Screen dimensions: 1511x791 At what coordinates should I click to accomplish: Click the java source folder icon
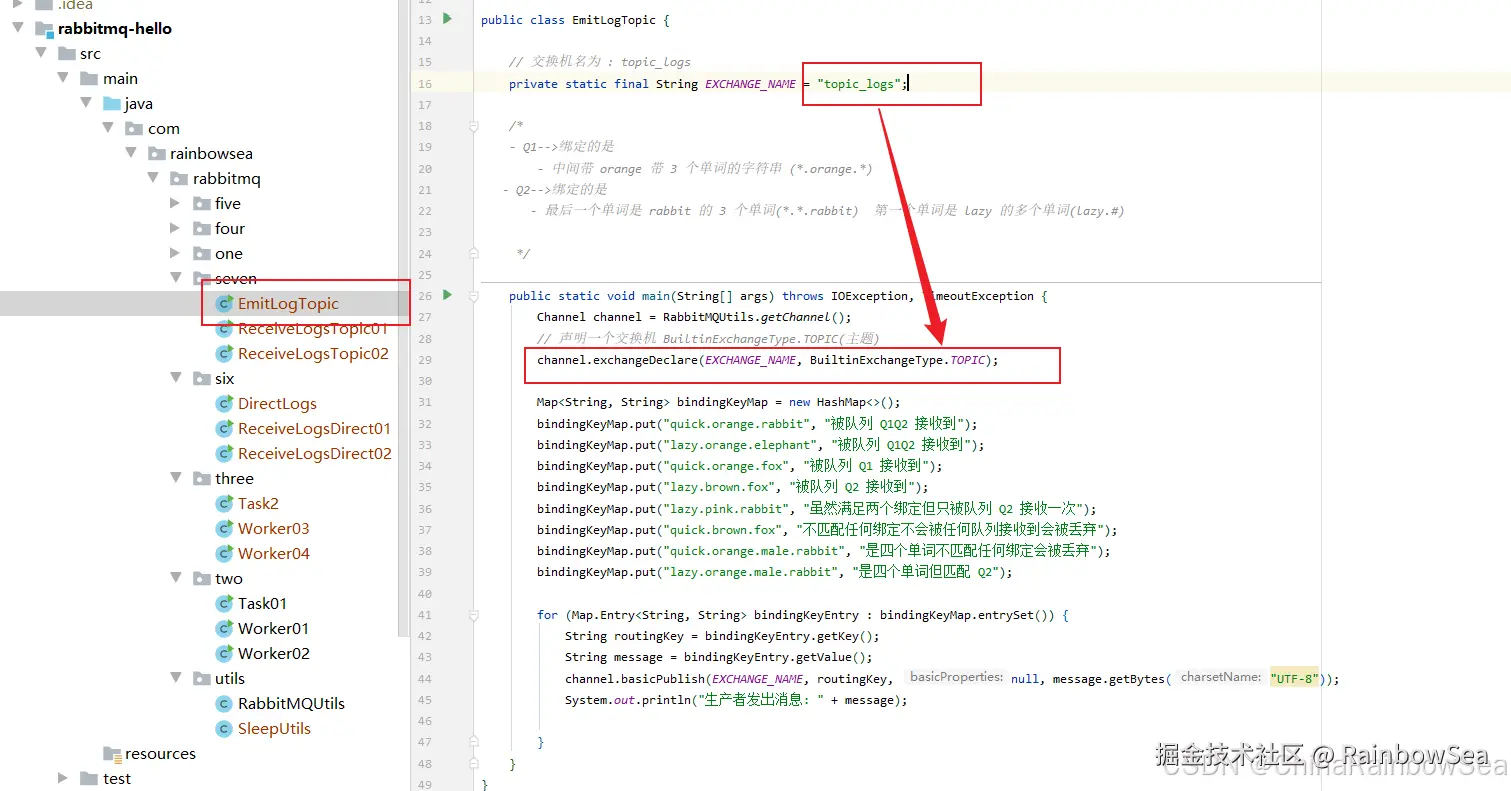(x=112, y=103)
